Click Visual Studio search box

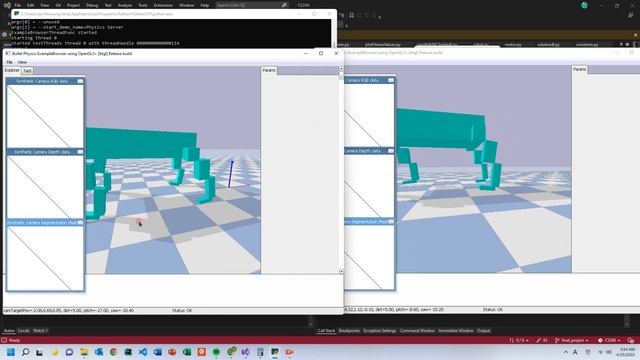(x=251, y=5)
